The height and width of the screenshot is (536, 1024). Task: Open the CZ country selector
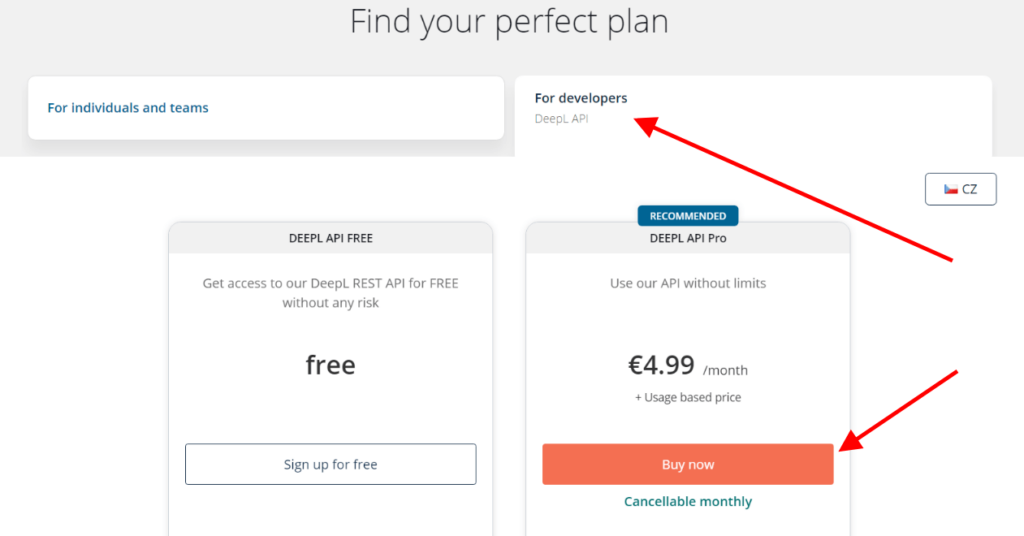click(x=961, y=189)
